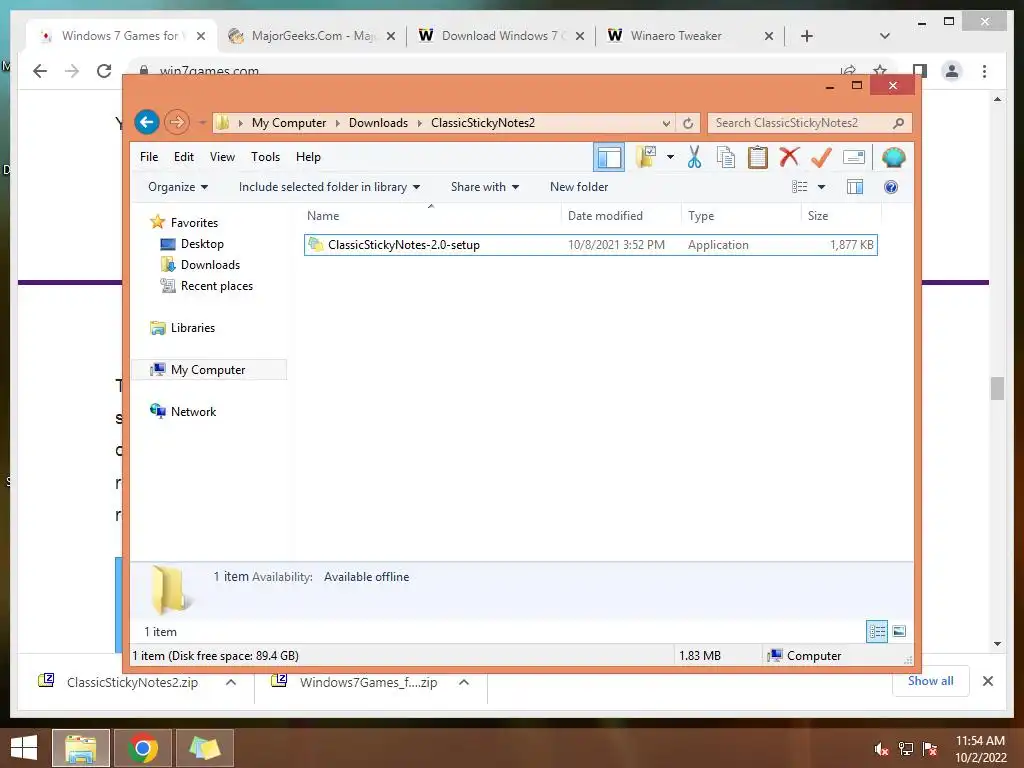Click Show all downloads

(930, 681)
